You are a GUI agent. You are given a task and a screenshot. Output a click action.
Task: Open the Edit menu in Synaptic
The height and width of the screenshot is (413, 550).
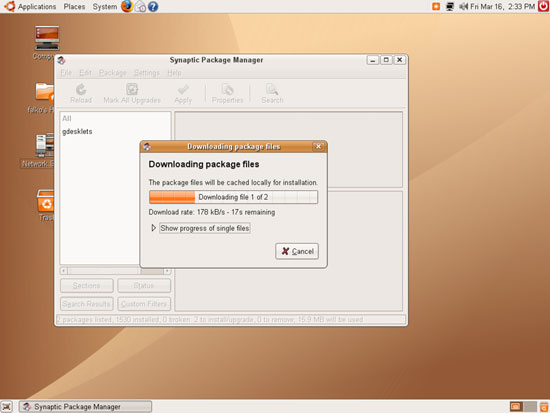[85, 73]
